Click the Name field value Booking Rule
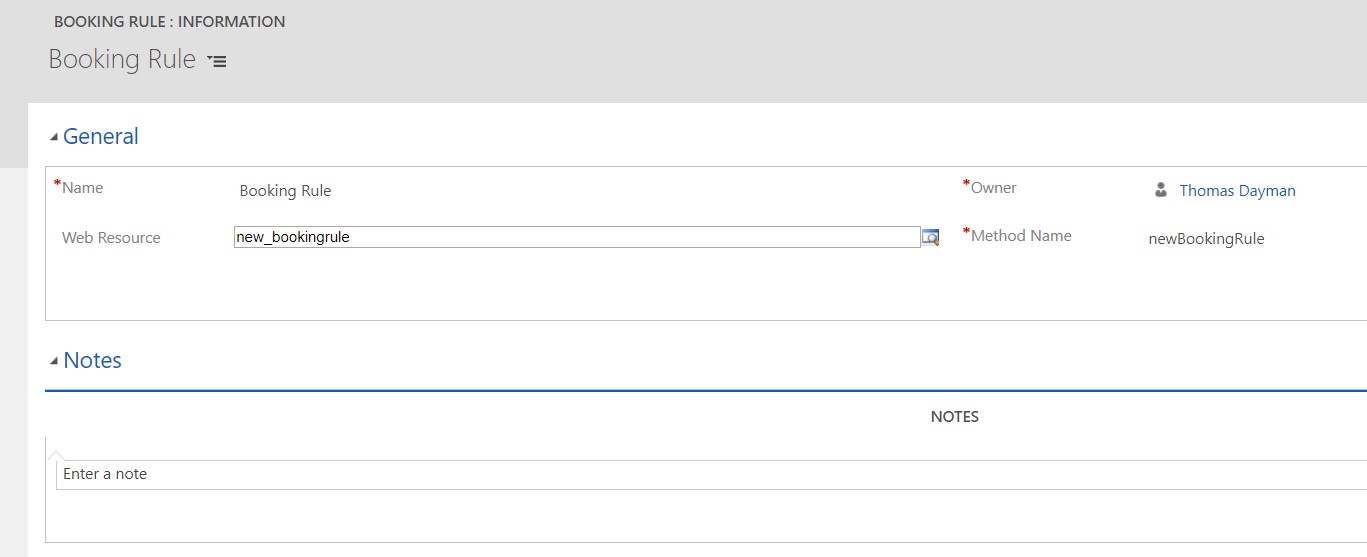This screenshot has width=1367, height=557. (x=285, y=191)
